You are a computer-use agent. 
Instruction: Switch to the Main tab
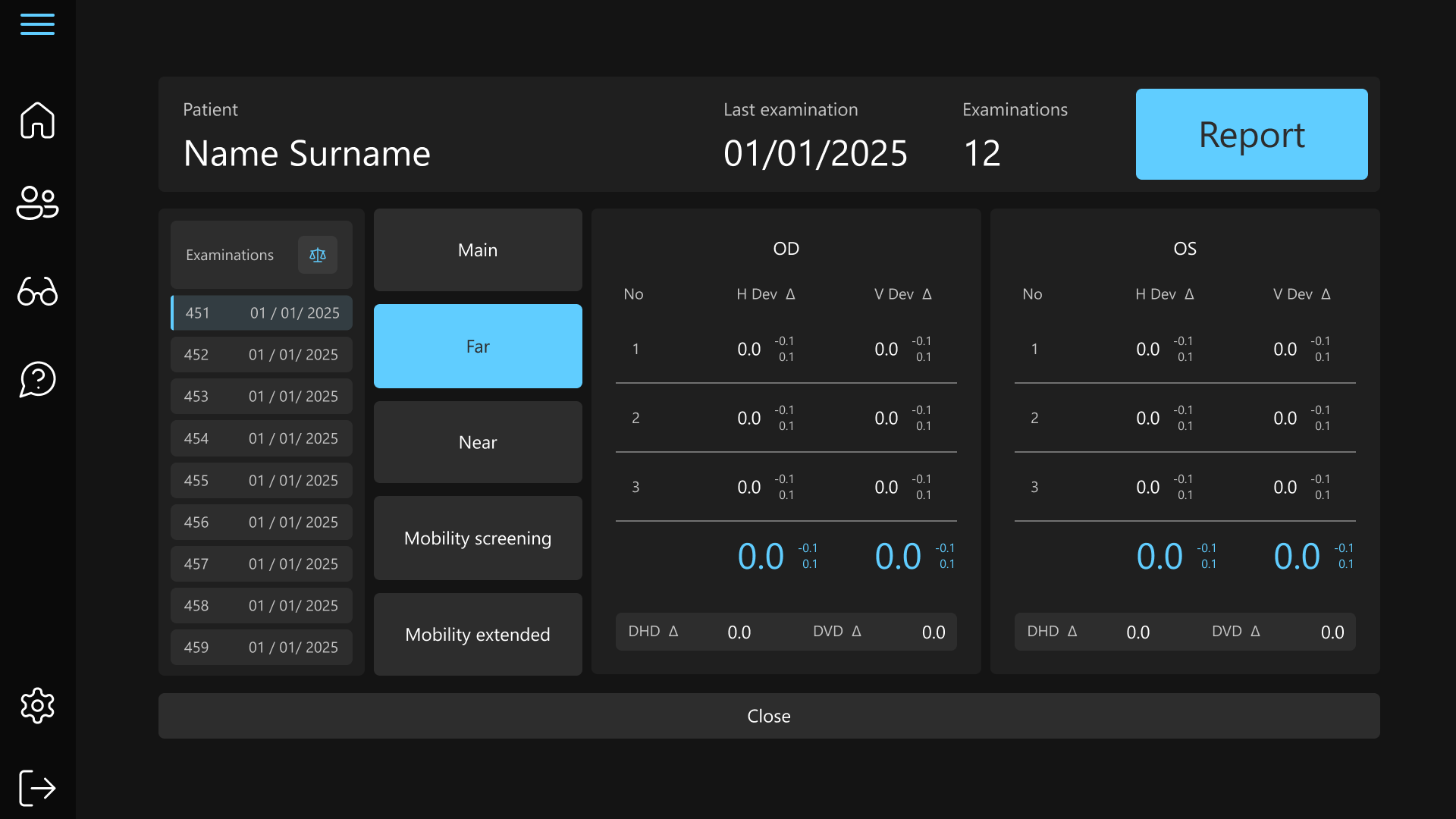(x=478, y=250)
